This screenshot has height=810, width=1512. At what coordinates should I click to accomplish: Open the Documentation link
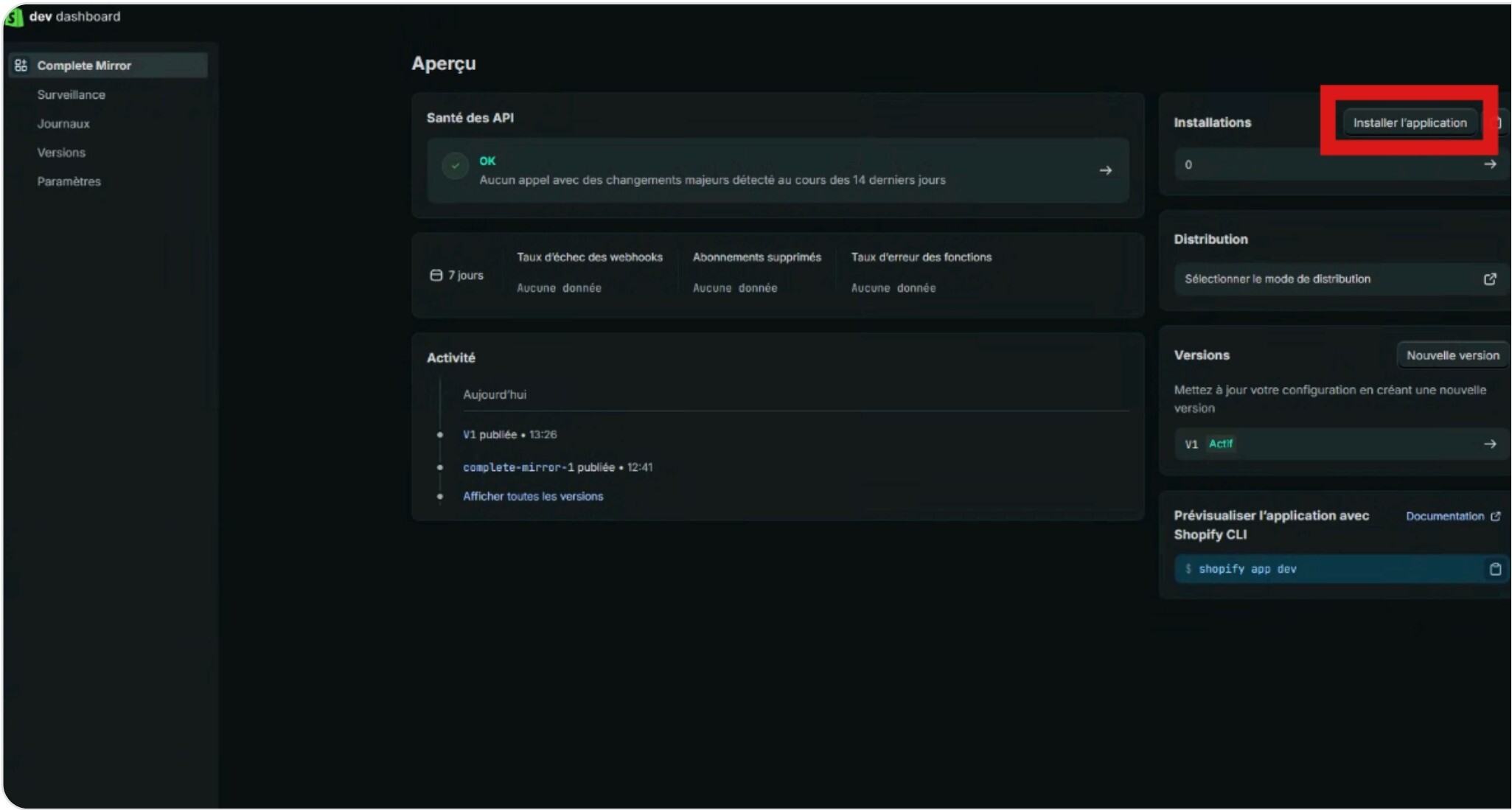(x=1444, y=517)
